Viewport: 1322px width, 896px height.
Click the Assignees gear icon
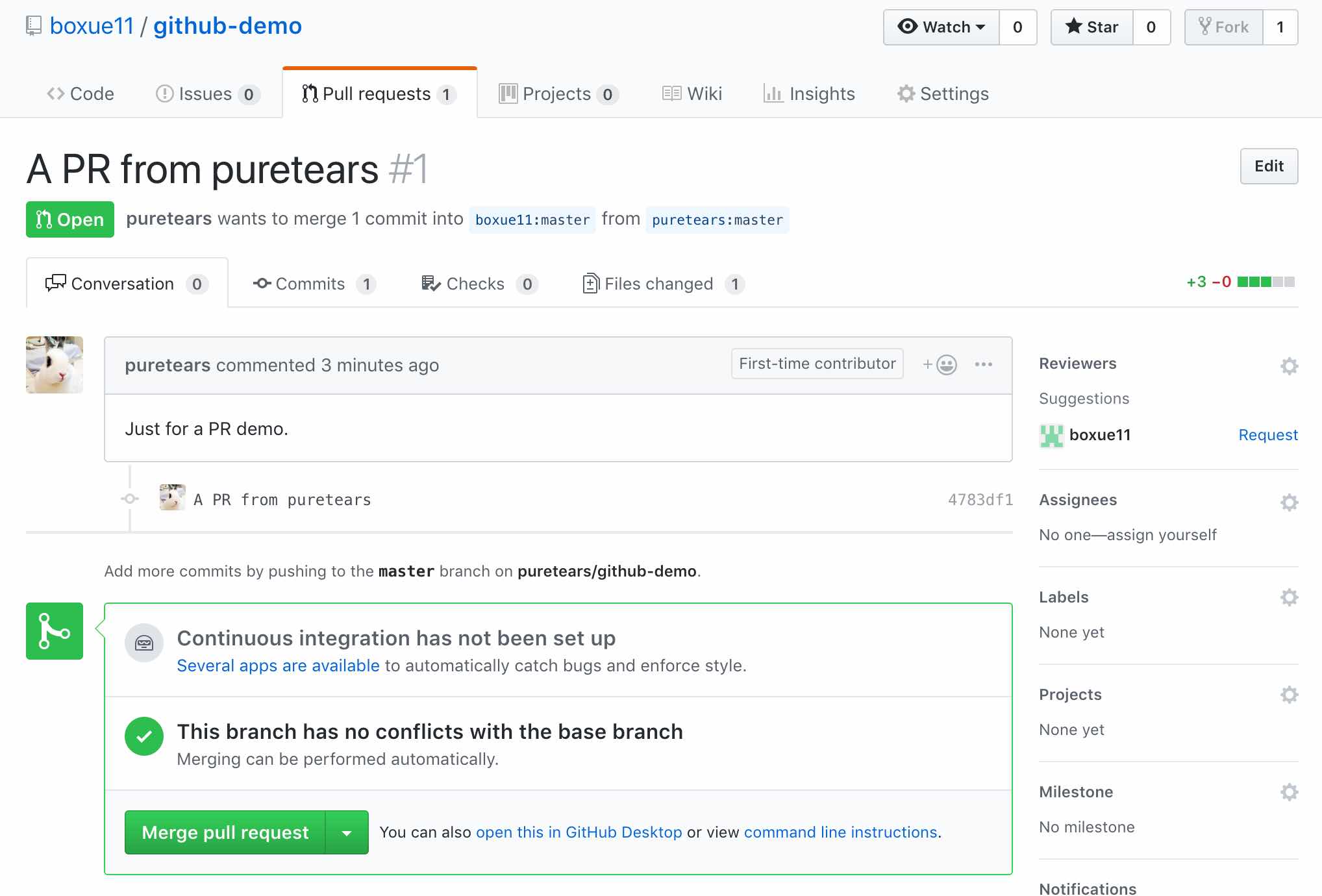tap(1289, 502)
